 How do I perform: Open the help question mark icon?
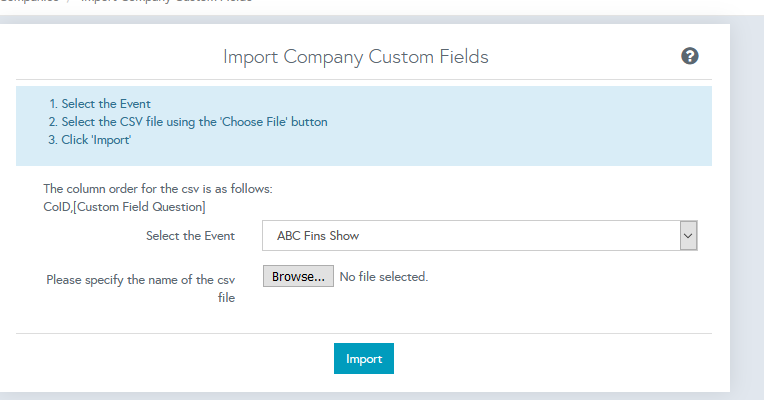tap(689, 56)
